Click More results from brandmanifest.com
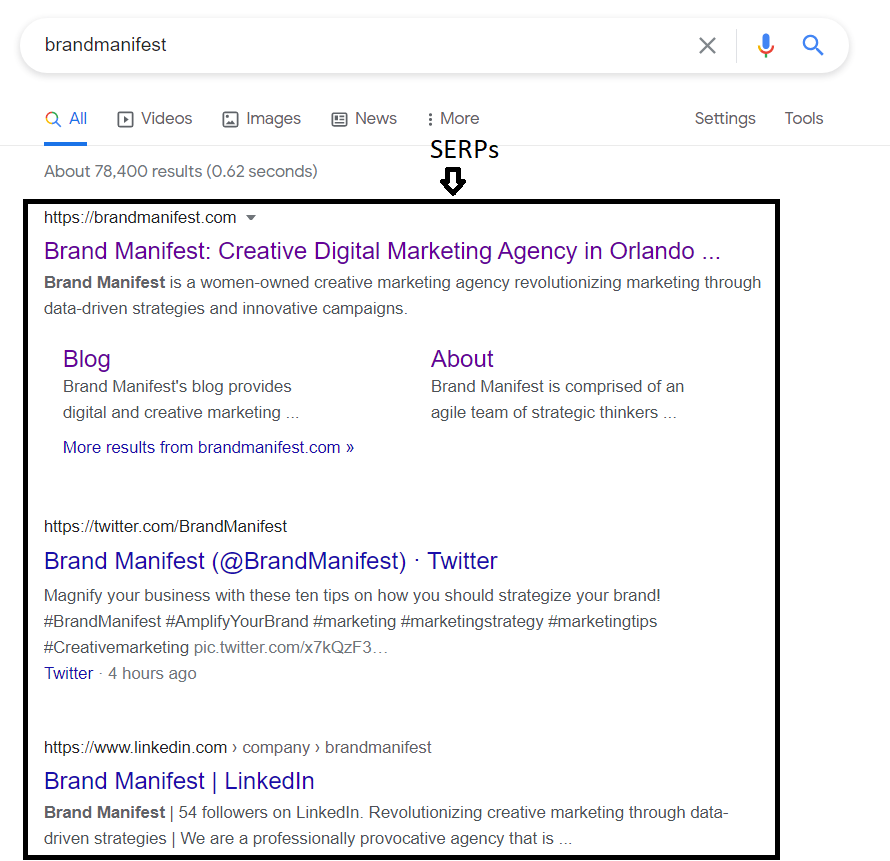Screen dimensions: 890x861 [208, 447]
